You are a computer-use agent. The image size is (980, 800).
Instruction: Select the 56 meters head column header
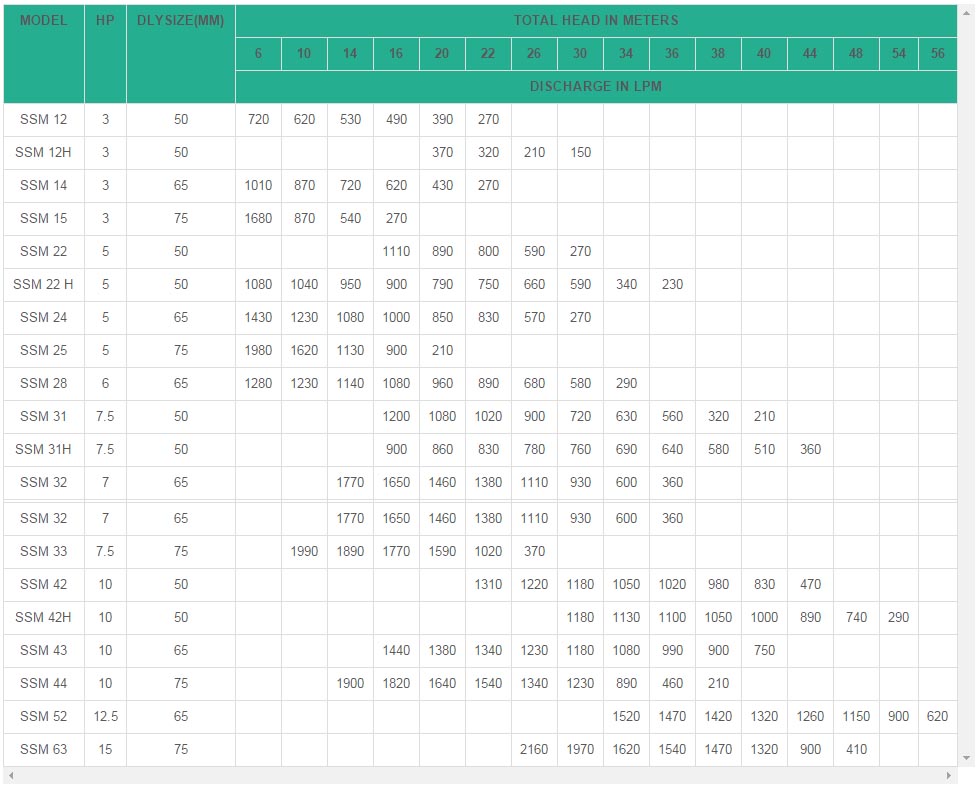click(937, 53)
